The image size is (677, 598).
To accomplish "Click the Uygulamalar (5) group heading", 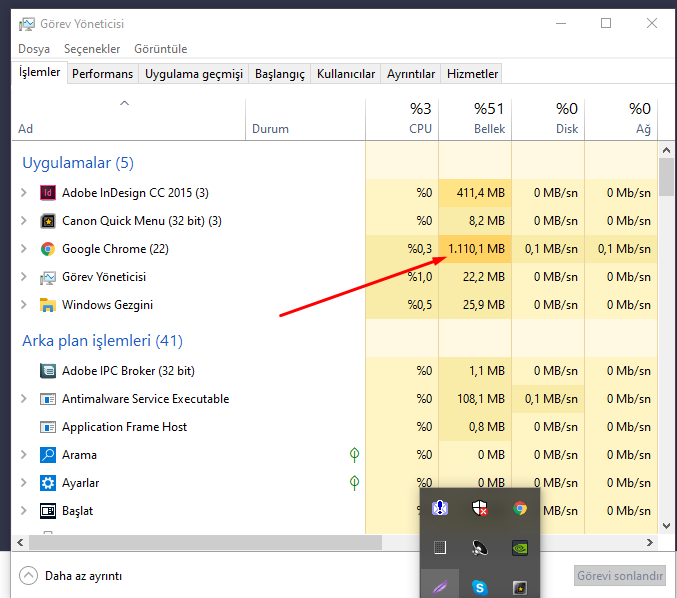I will tap(78, 163).
